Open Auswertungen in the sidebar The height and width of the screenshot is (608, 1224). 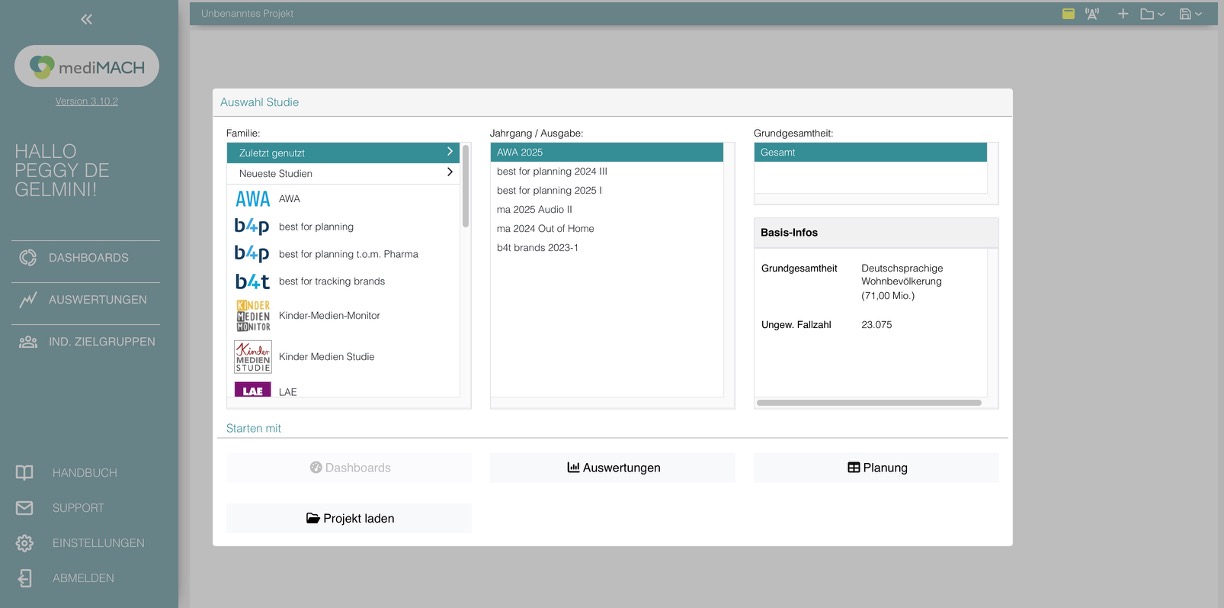pos(97,300)
